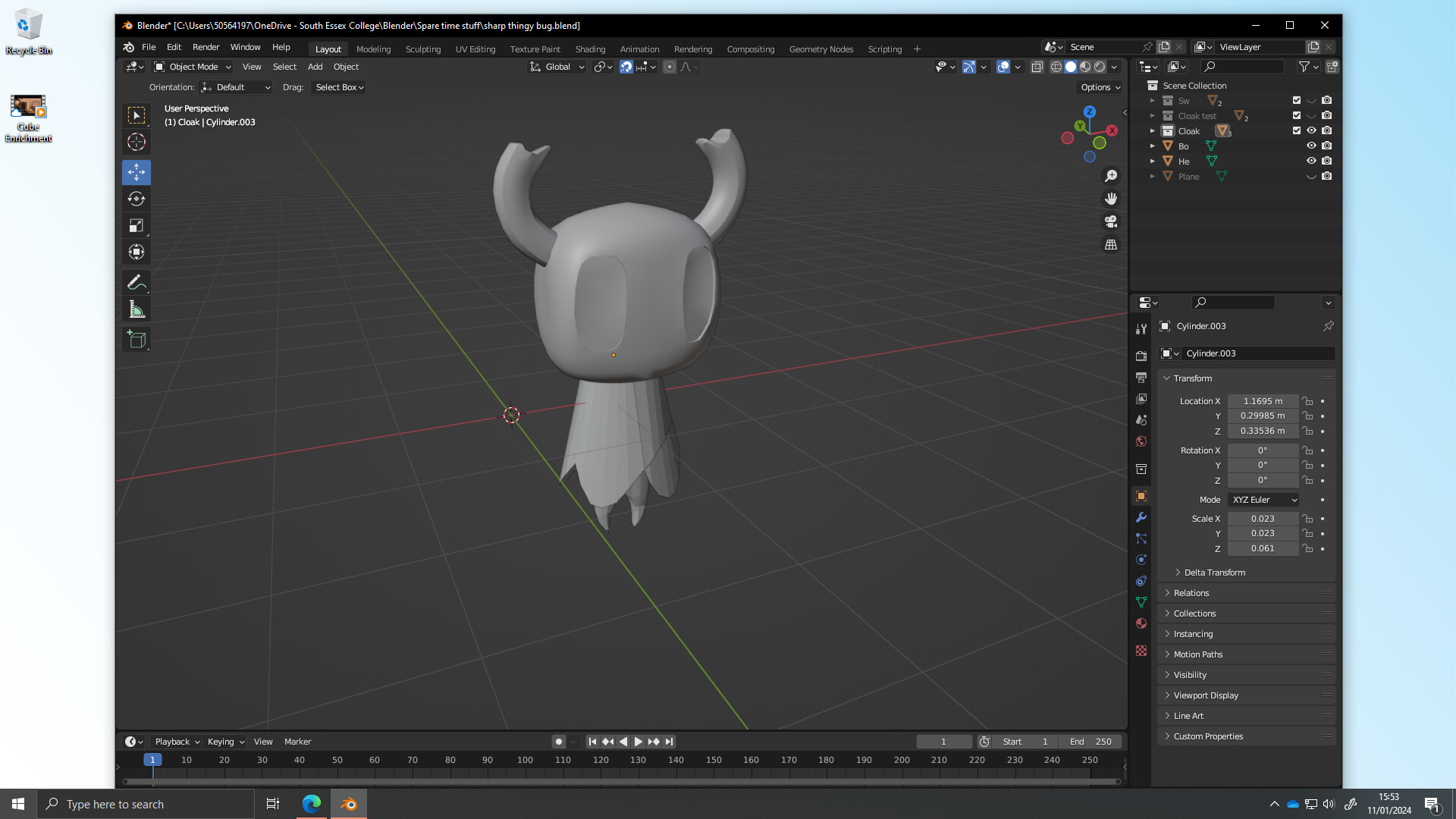The image size is (1456, 819).
Task: Open the Material Properties tab
Action: [x=1141, y=623]
